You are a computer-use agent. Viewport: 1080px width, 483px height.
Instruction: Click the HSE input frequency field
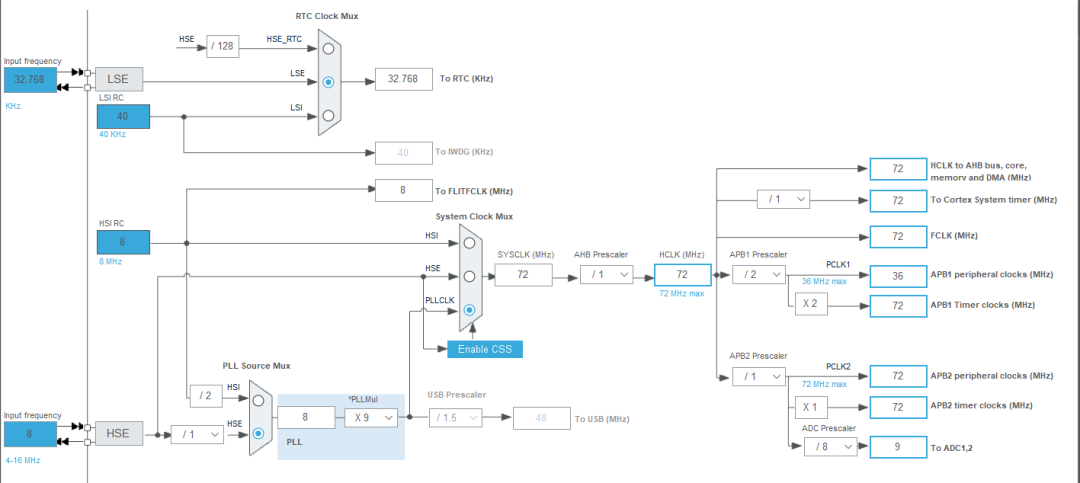tap(29, 434)
